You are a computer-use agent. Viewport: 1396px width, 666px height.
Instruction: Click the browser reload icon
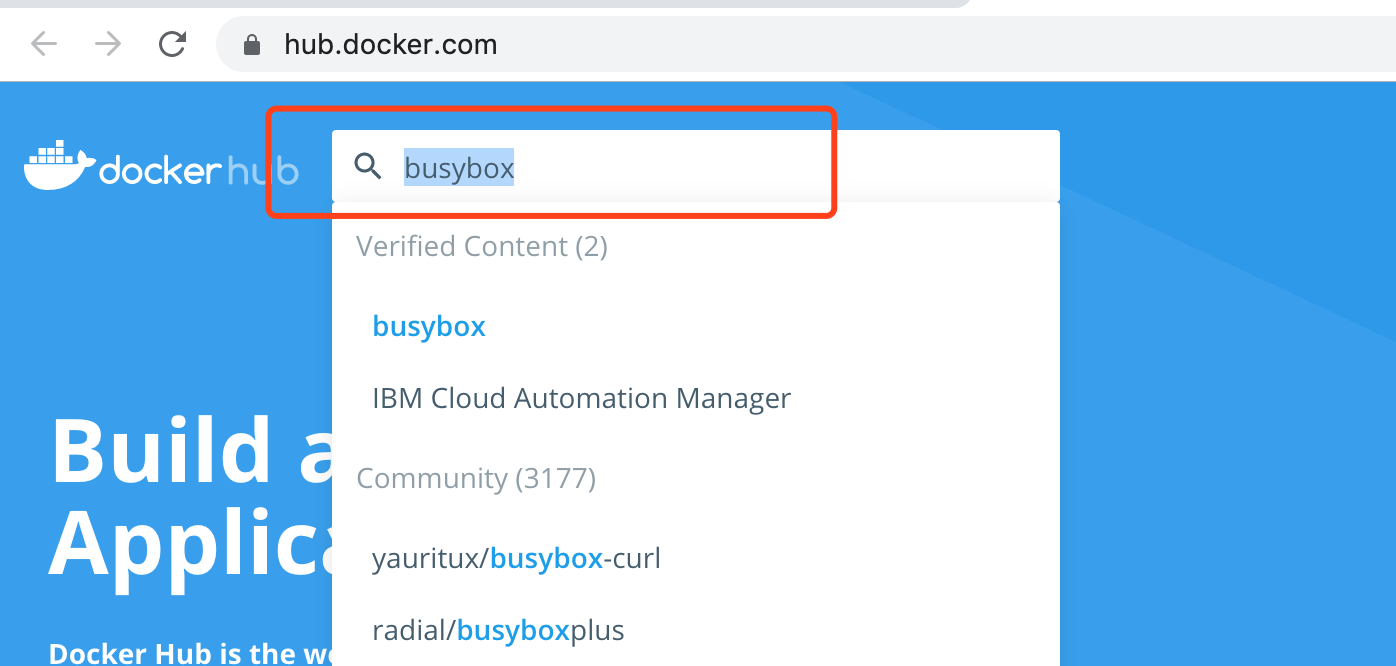(171, 44)
